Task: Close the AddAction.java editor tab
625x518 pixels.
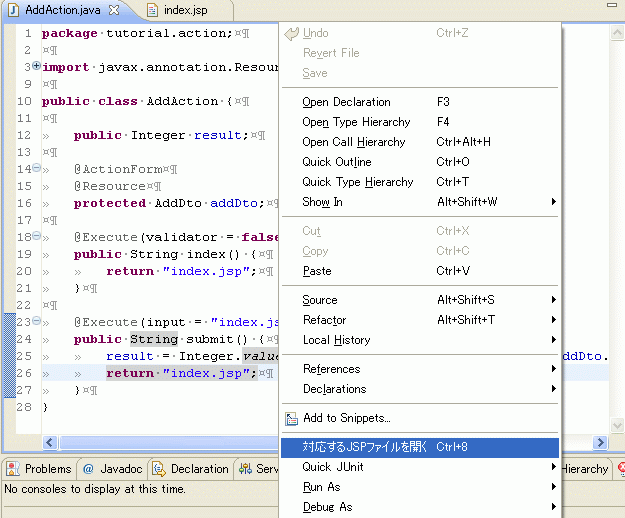Action: tap(114, 10)
